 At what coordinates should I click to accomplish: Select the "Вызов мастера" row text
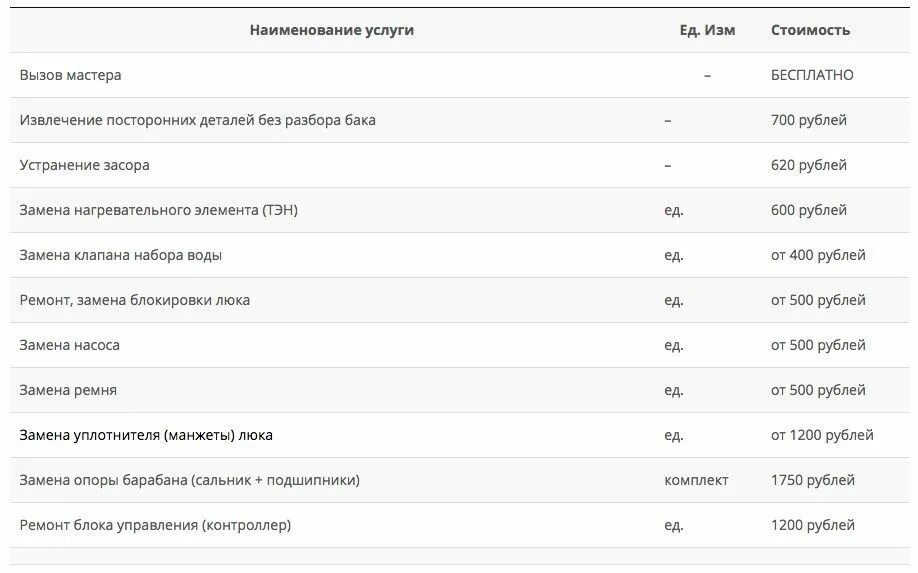point(70,75)
